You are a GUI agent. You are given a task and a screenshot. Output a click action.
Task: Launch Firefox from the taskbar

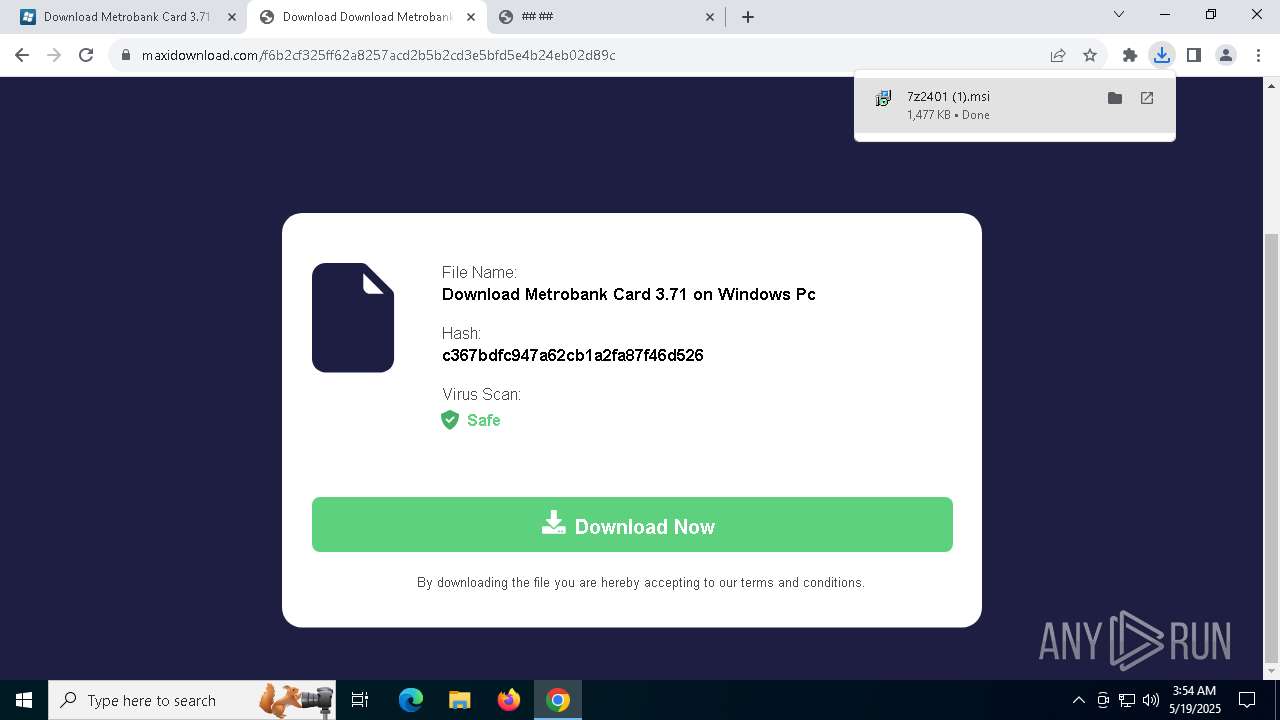coord(509,700)
